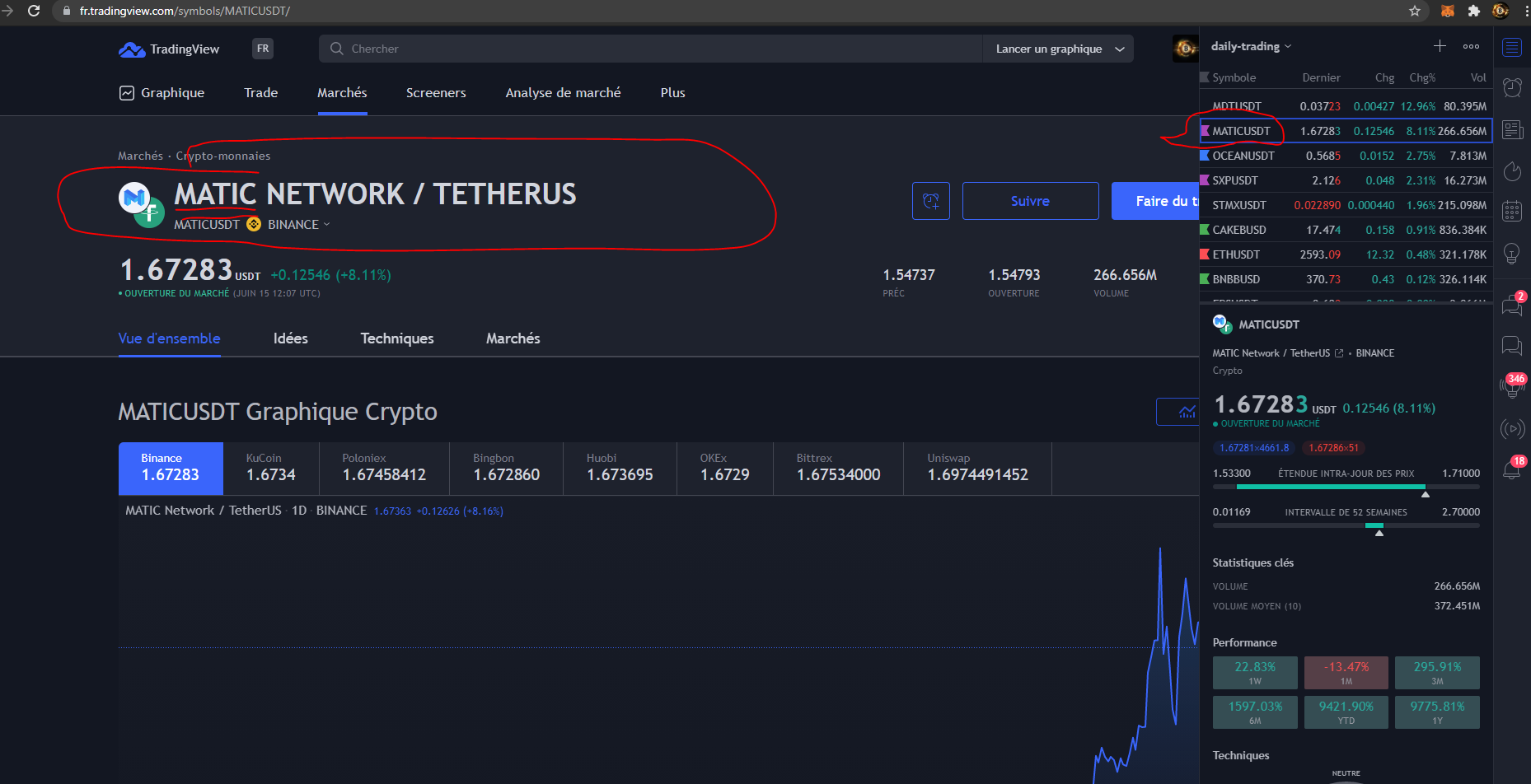Open MATIC Network / TetherUS external link
The image size is (1531, 784).
point(1339,353)
